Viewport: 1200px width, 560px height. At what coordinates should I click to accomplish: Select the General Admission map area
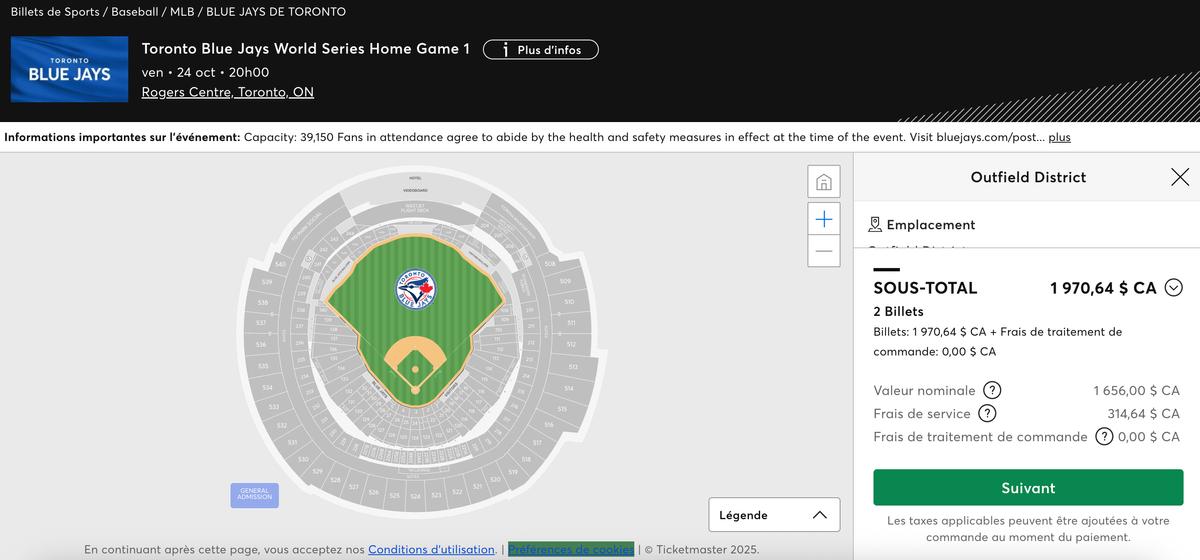pyautogui.click(x=254, y=494)
